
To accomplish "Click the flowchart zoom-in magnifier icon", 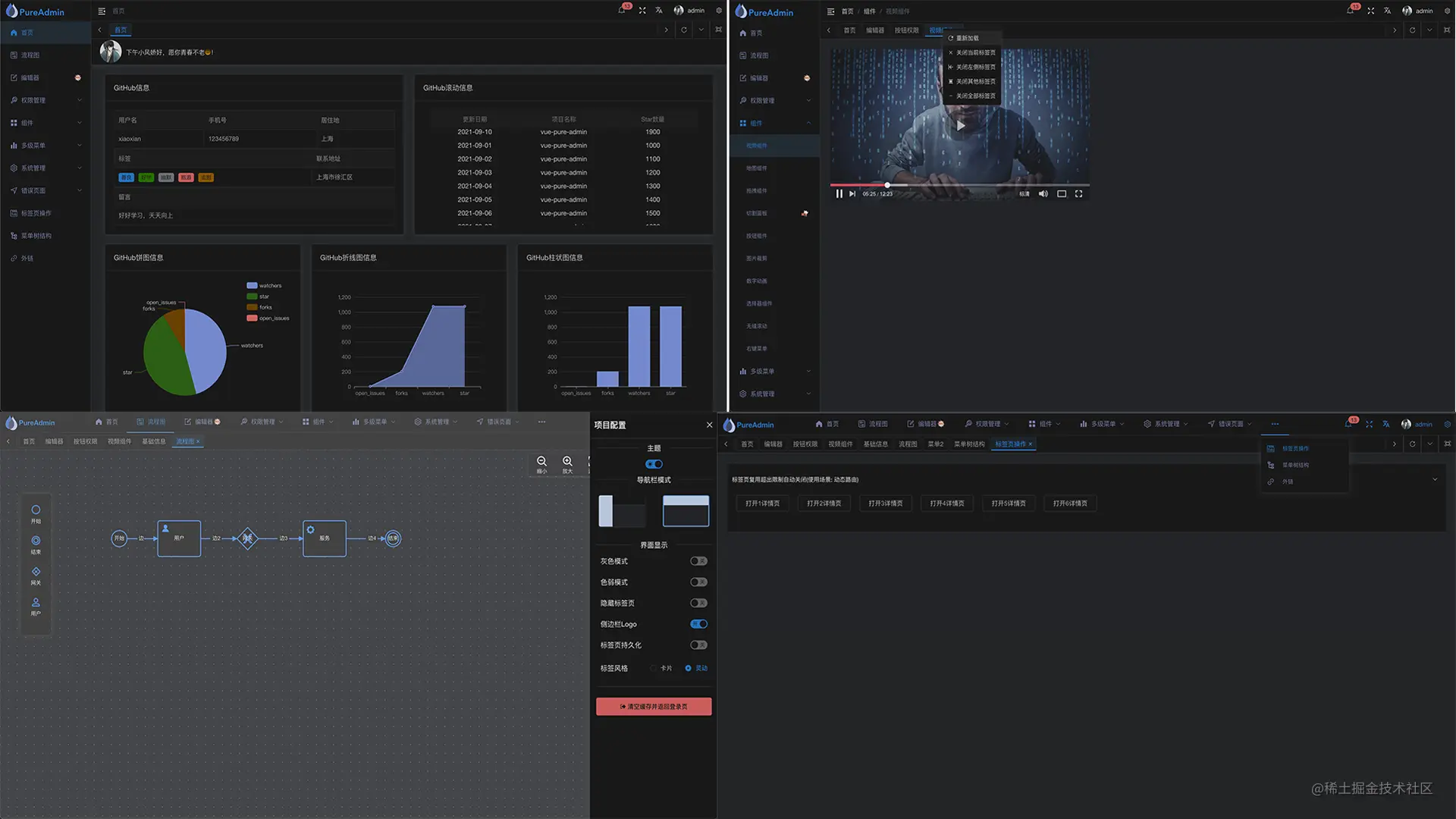I will click(567, 462).
